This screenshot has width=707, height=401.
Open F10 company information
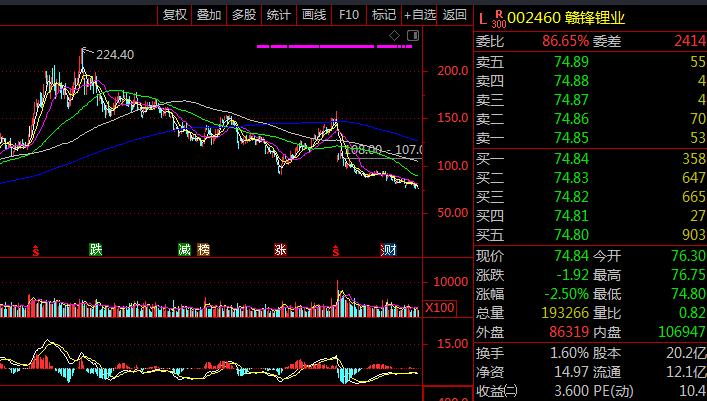(x=348, y=15)
